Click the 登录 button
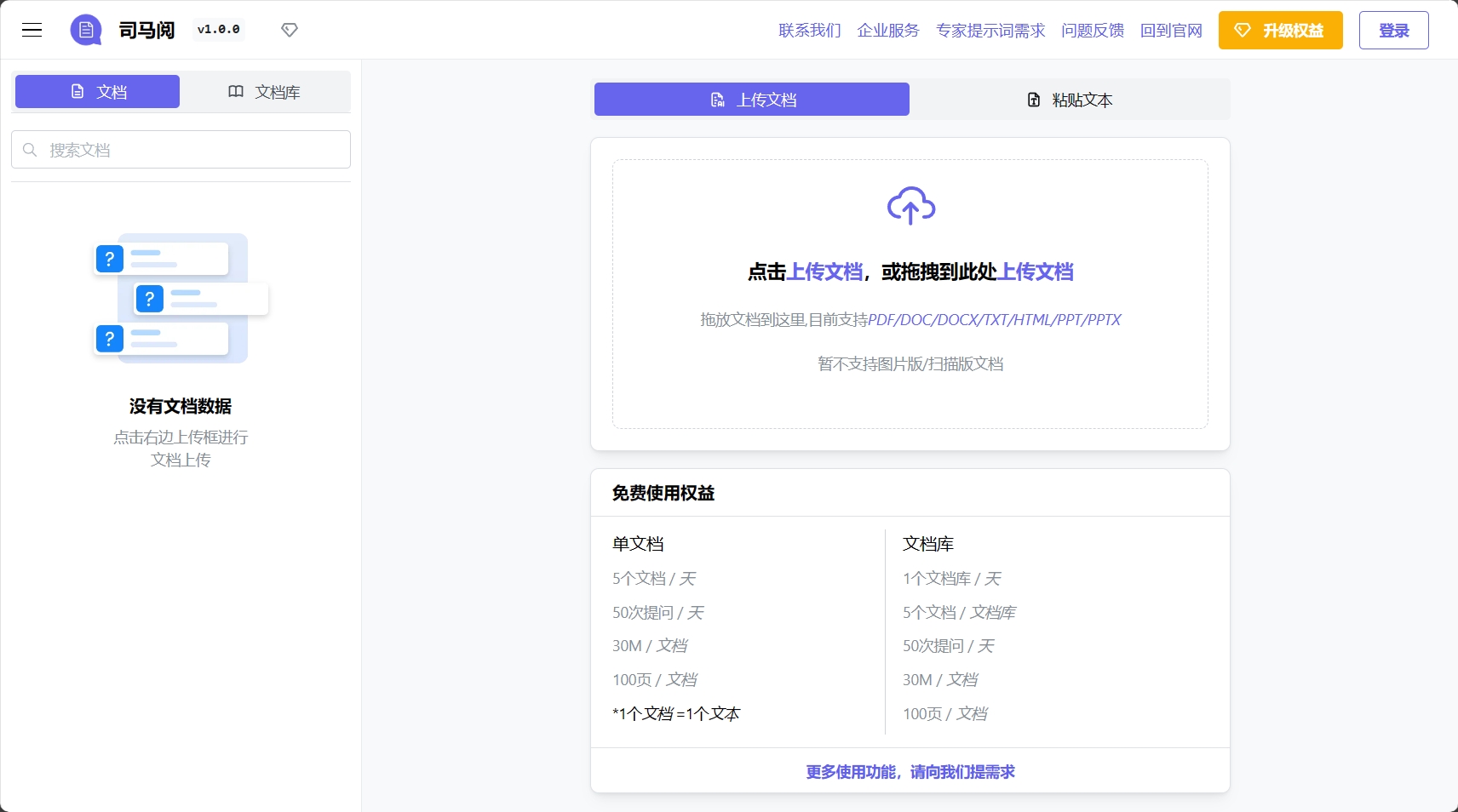 click(x=1393, y=31)
